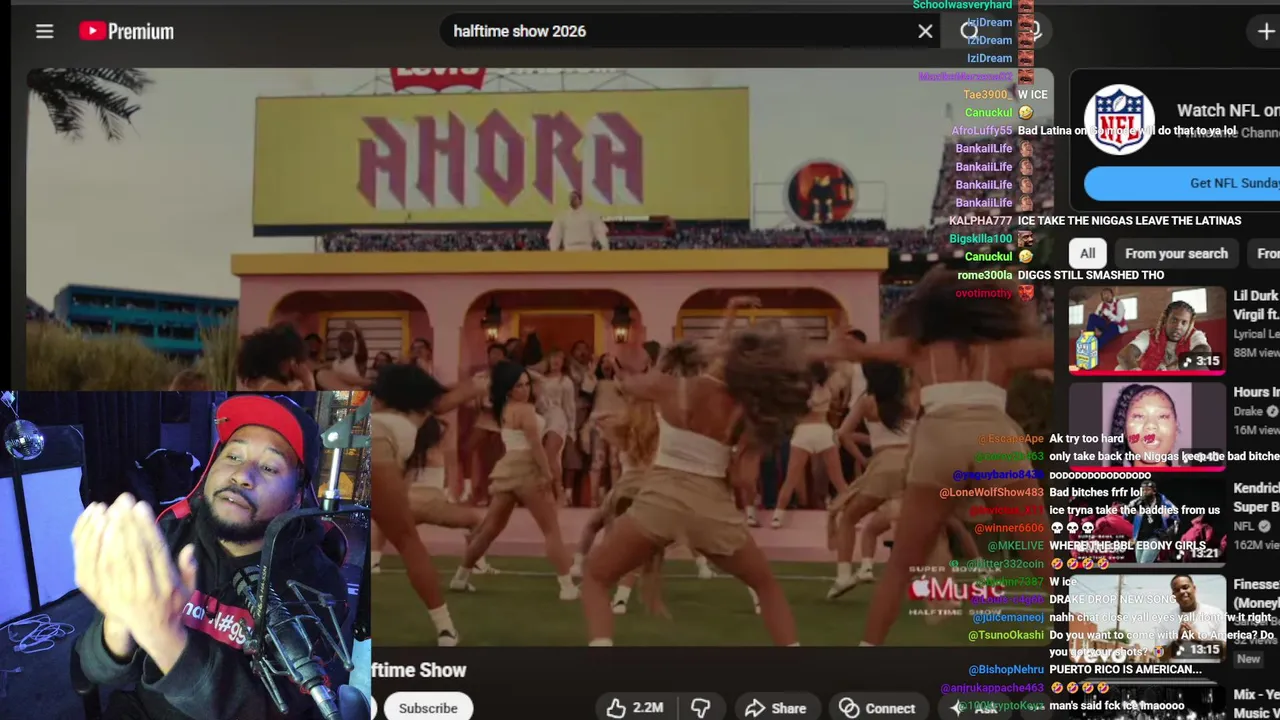
Task: Open the Lil Durk video title
Action: 1256,304
